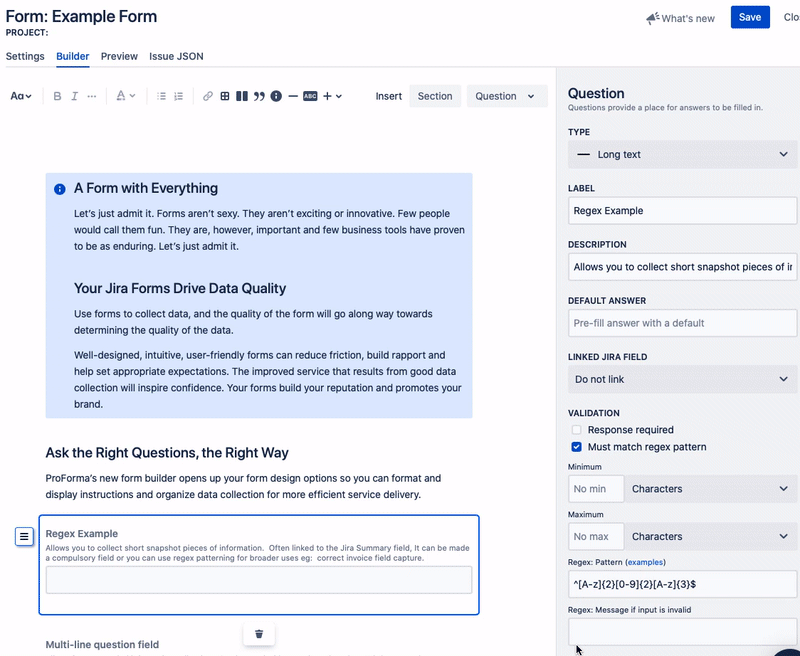The height and width of the screenshot is (656, 800).
Task: Save the form
Action: tap(750, 17)
